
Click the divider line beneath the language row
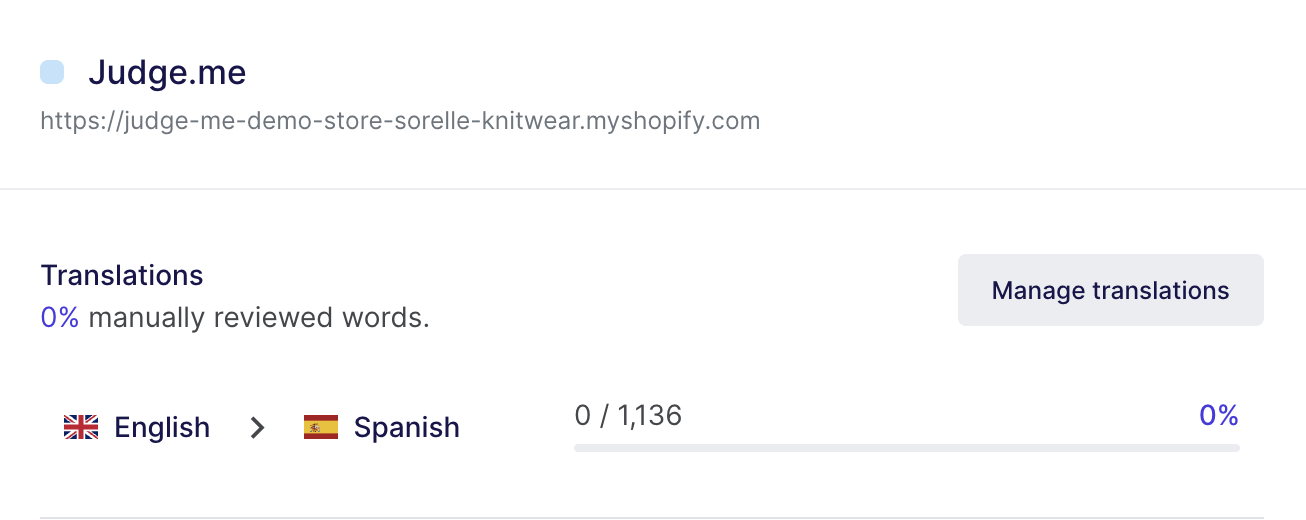click(x=652, y=517)
